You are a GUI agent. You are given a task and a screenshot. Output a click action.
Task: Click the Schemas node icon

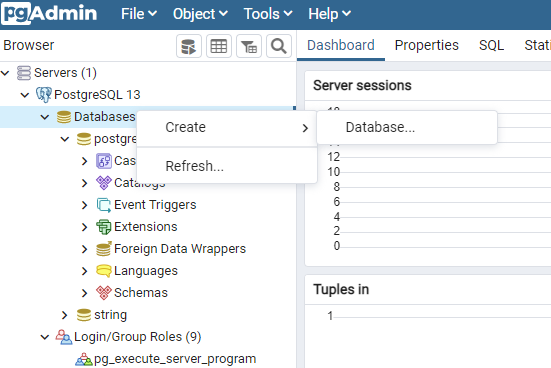coord(104,292)
